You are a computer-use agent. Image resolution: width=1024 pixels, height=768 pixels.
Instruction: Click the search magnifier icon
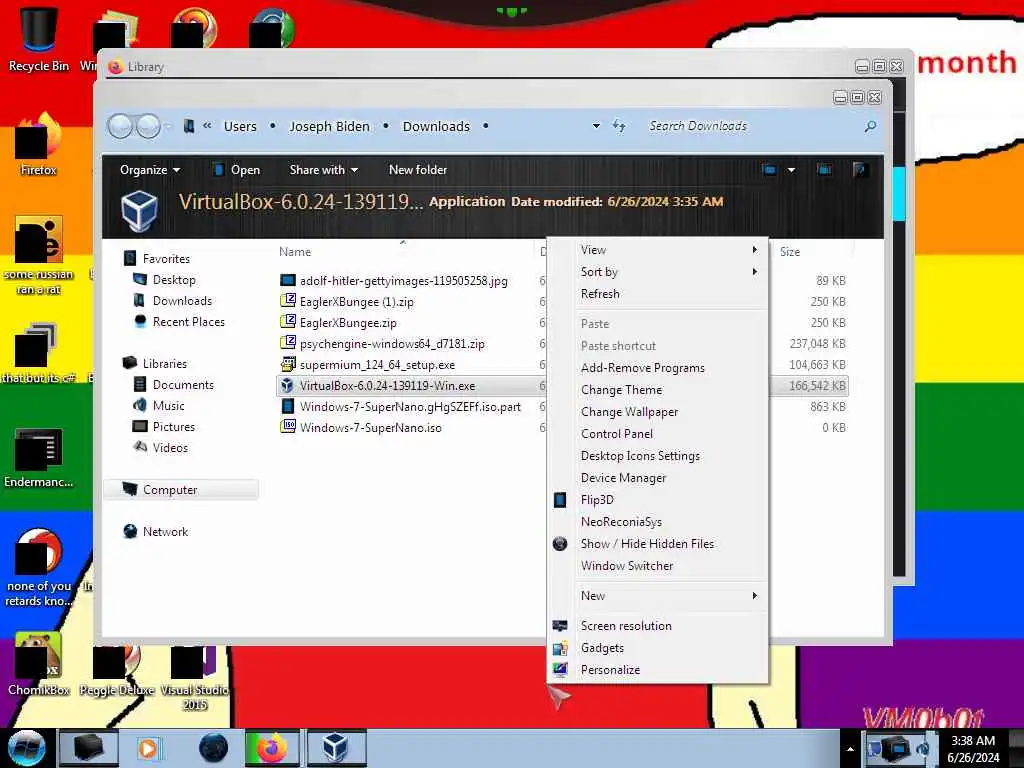[870, 126]
